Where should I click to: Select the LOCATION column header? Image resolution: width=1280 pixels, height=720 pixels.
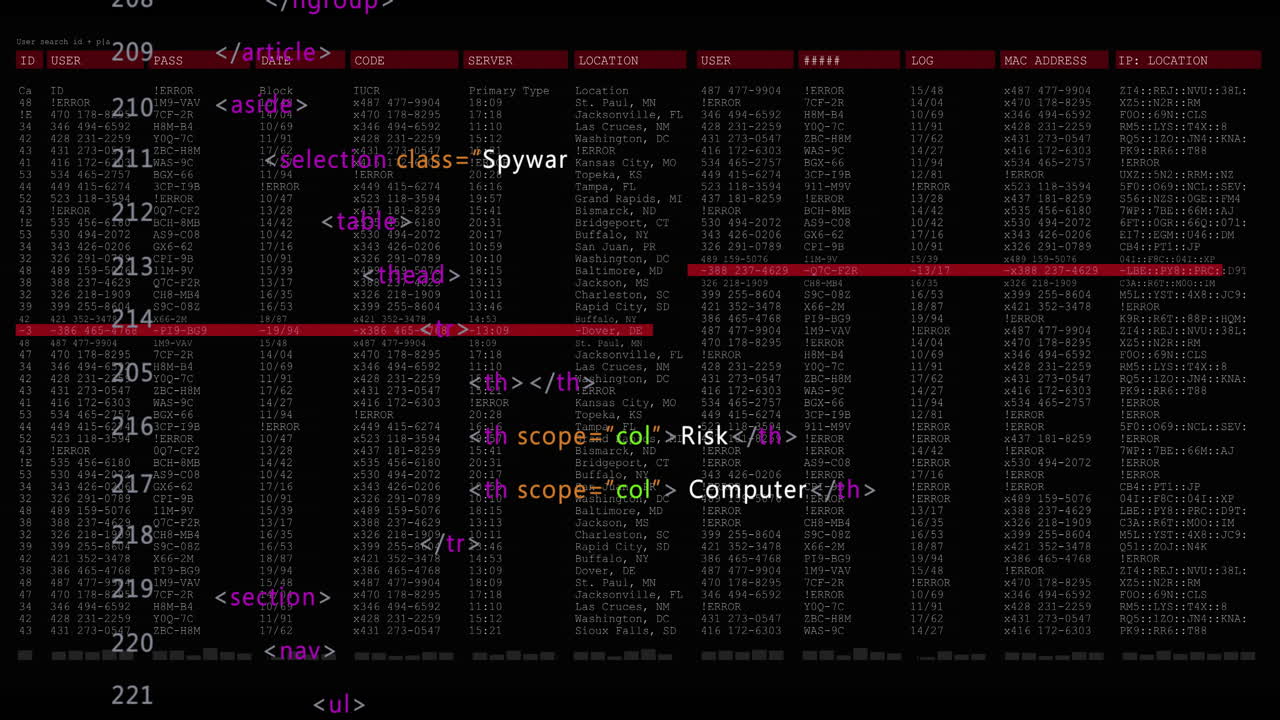[x=607, y=60]
